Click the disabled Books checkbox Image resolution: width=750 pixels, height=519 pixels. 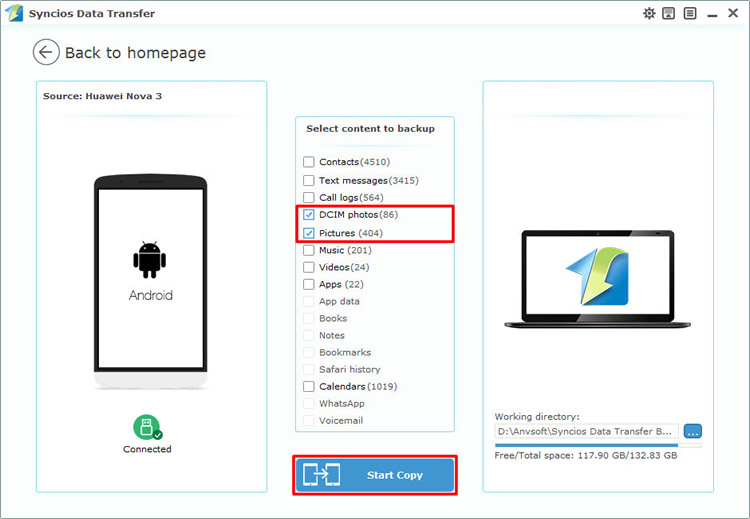pyautogui.click(x=309, y=318)
